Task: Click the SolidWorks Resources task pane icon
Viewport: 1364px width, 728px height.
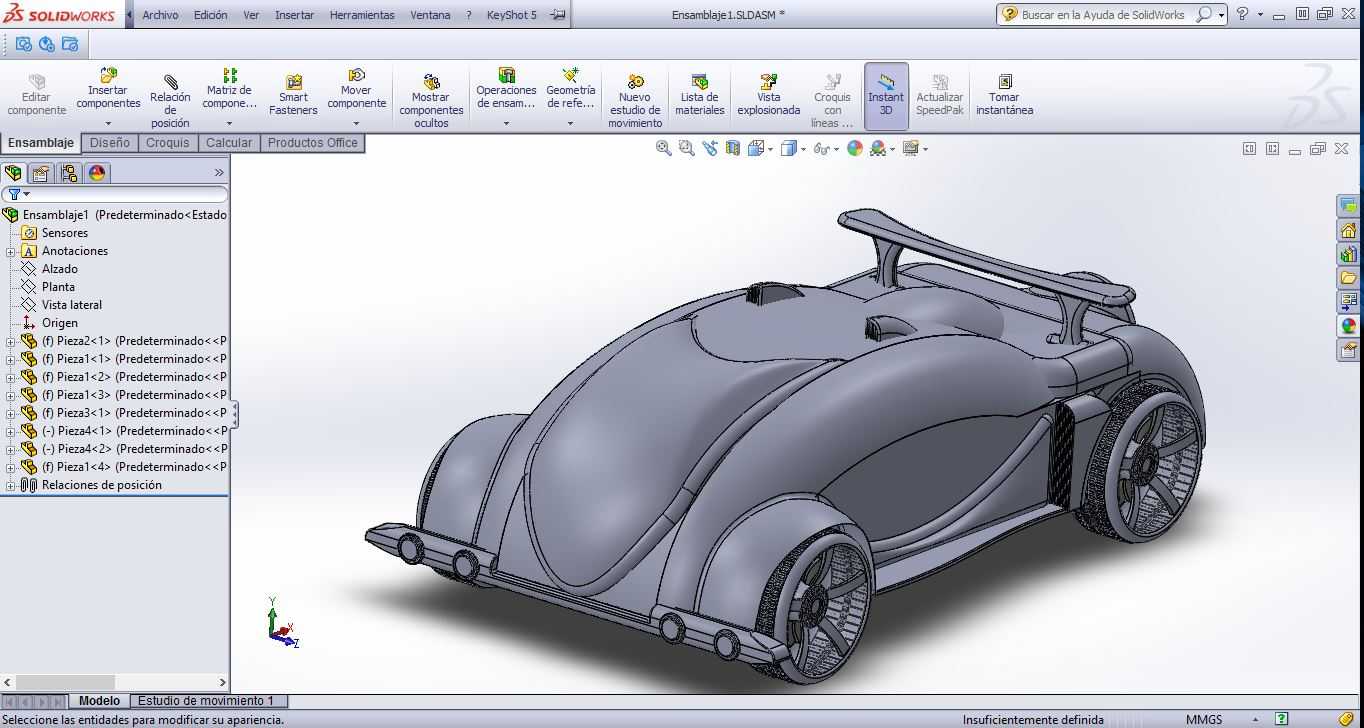Action: 1348,230
